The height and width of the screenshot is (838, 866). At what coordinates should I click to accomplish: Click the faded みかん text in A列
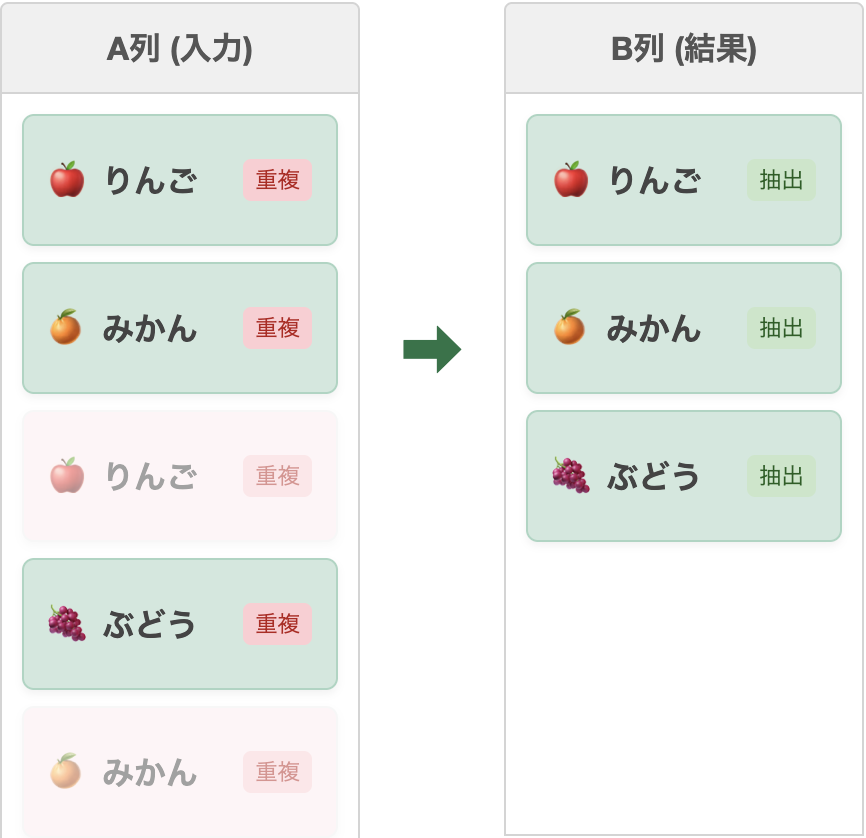click(150, 772)
